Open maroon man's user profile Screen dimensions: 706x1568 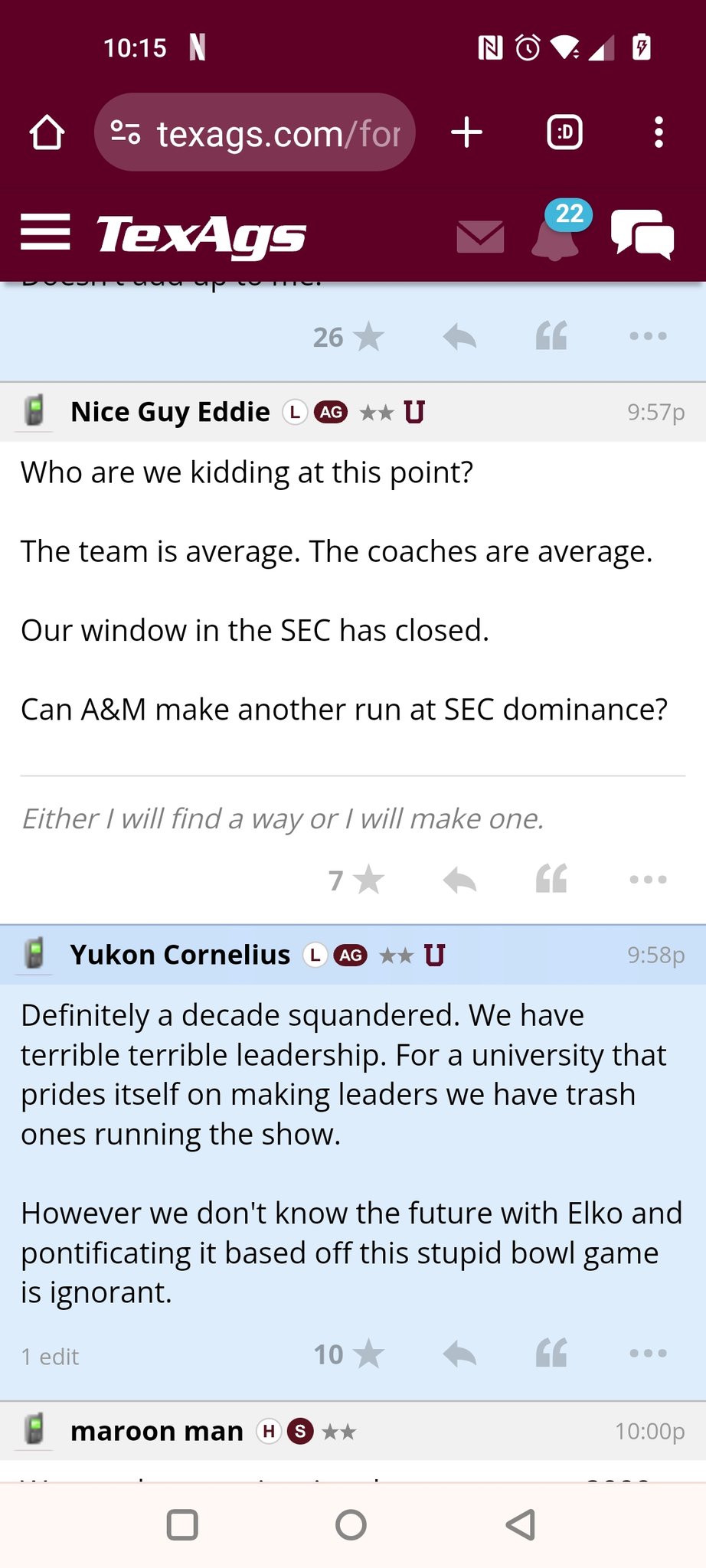pos(156,1431)
